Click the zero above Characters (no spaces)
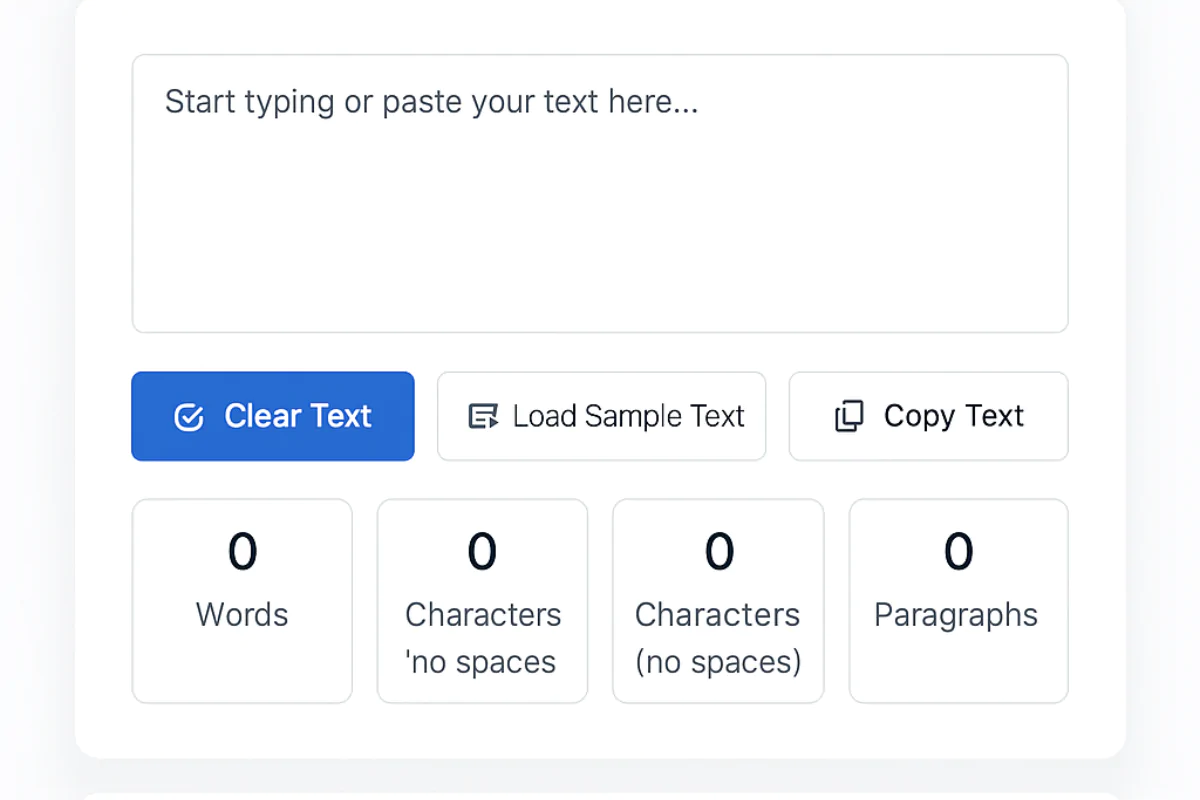1200x800 pixels. (x=717, y=551)
